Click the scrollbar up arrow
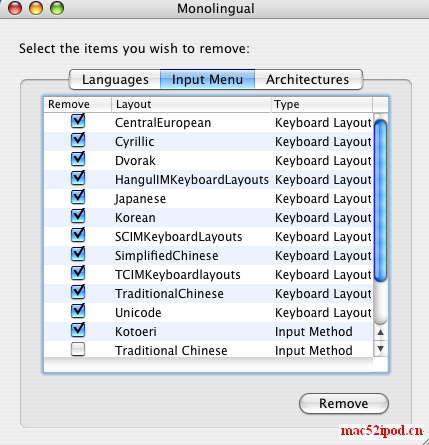 (380, 332)
